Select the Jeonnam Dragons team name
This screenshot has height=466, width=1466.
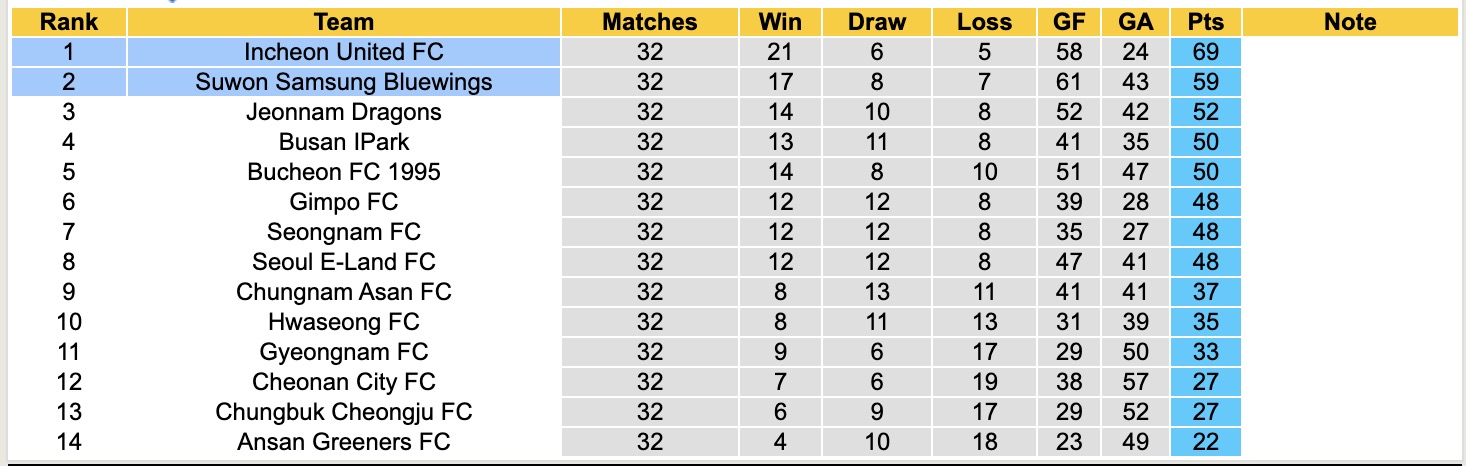343,112
